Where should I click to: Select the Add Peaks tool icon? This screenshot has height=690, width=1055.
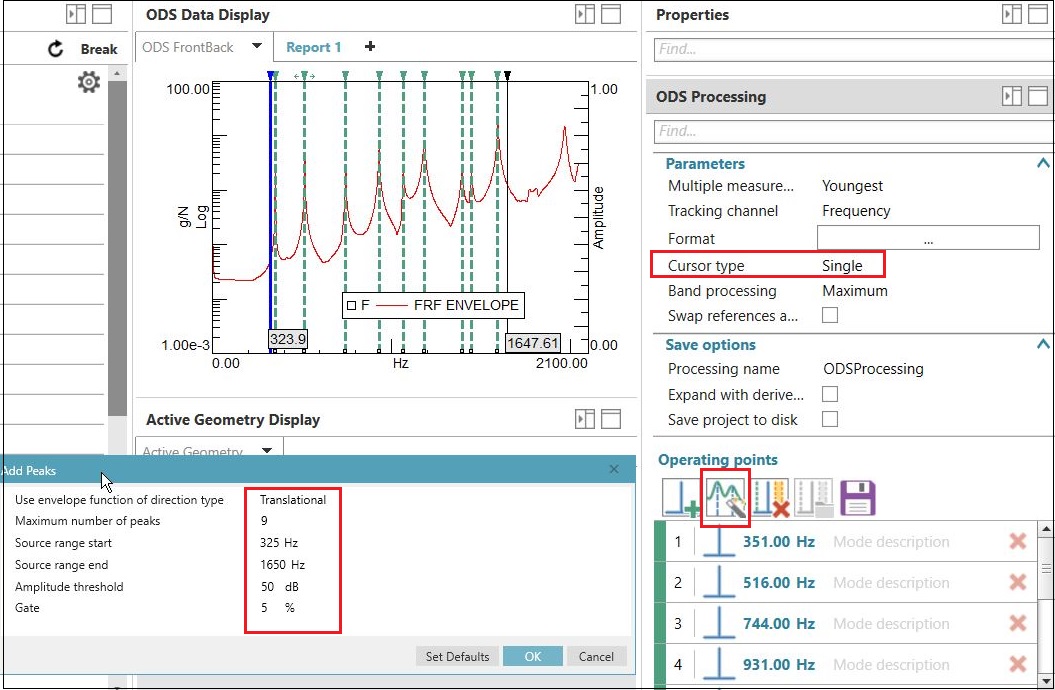725,497
